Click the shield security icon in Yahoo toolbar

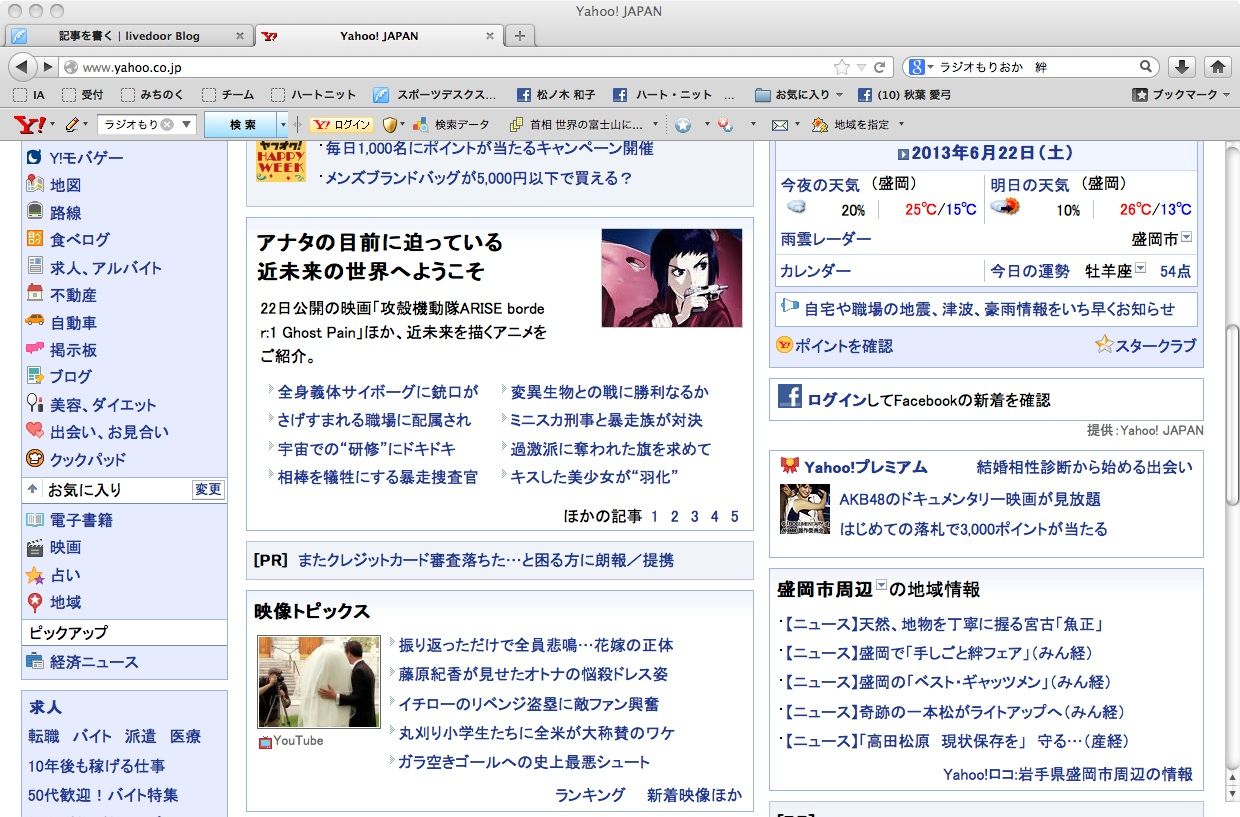point(390,125)
